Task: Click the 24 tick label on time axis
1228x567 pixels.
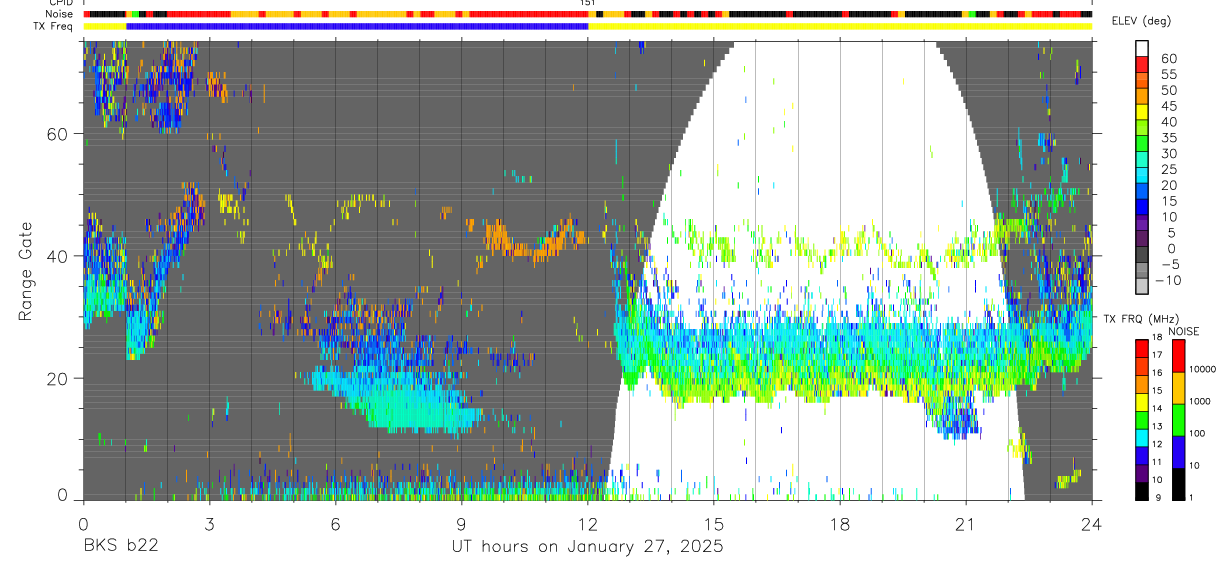Action: point(1092,524)
